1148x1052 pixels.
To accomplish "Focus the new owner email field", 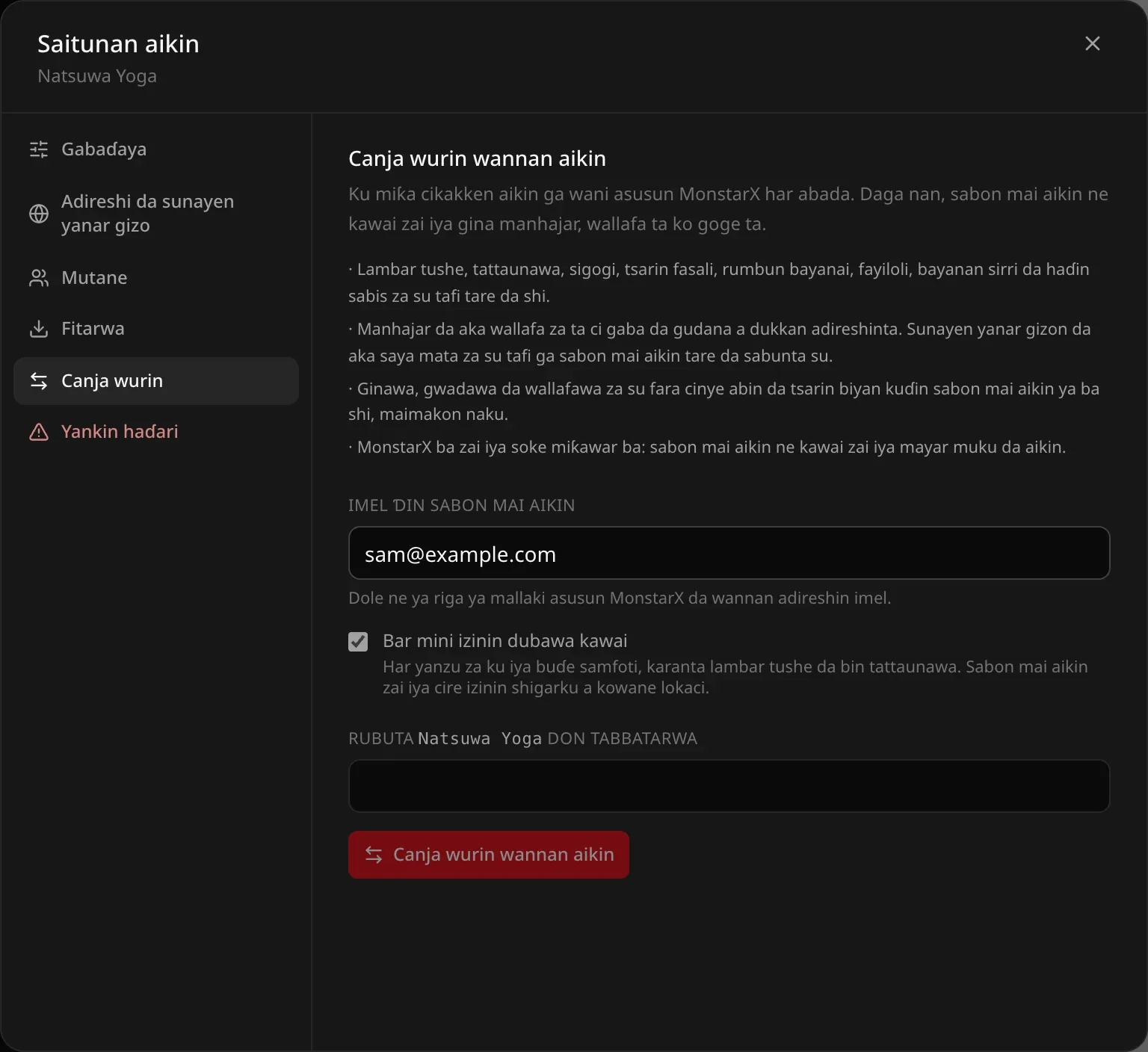I will pyautogui.click(x=729, y=553).
